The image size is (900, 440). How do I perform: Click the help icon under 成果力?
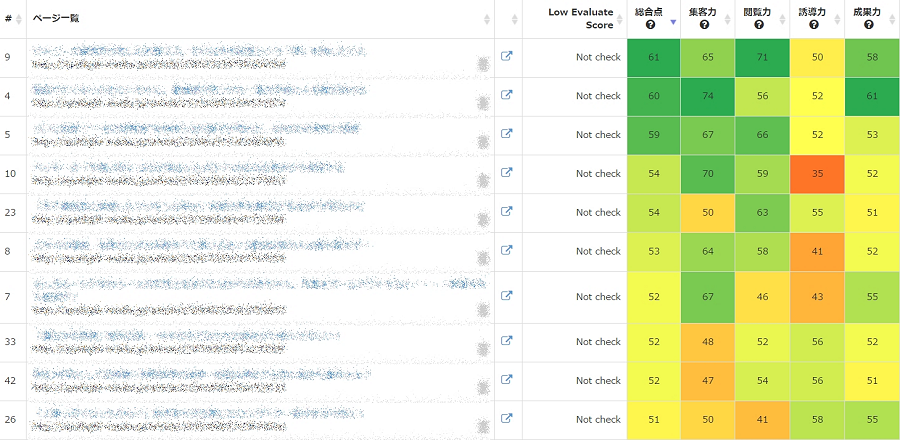coord(869,25)
